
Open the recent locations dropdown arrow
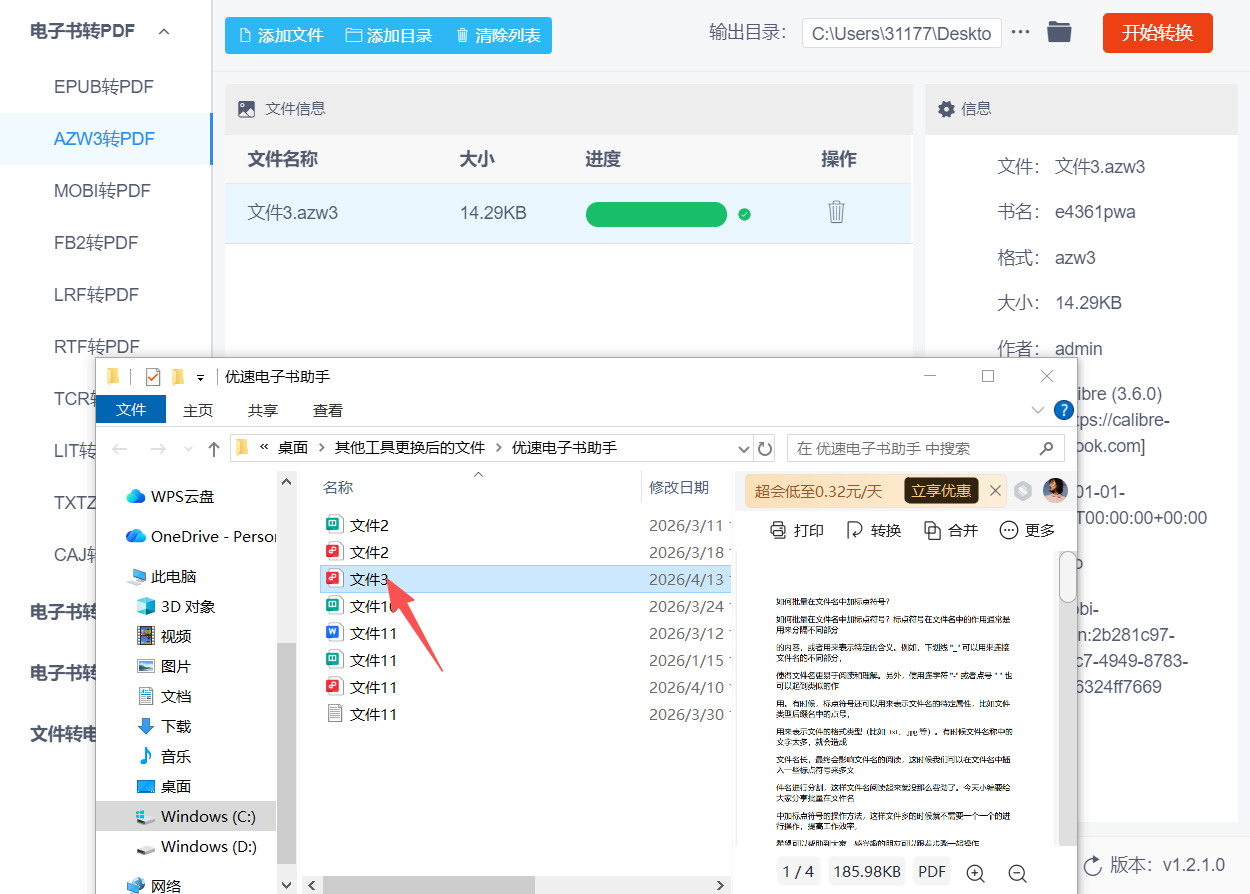point(188,450)
